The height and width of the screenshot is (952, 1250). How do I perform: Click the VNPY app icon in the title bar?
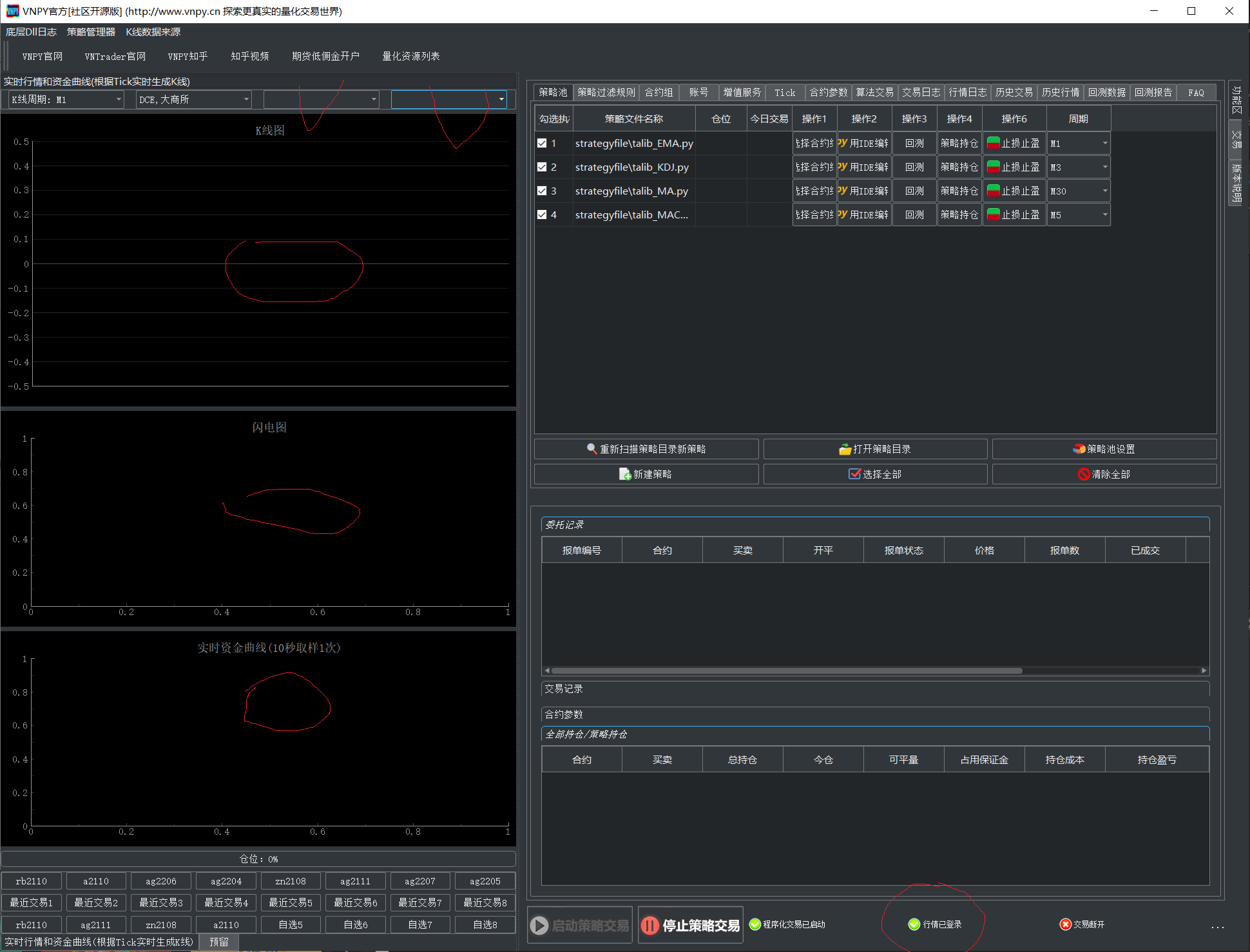[x=12, y=11]
